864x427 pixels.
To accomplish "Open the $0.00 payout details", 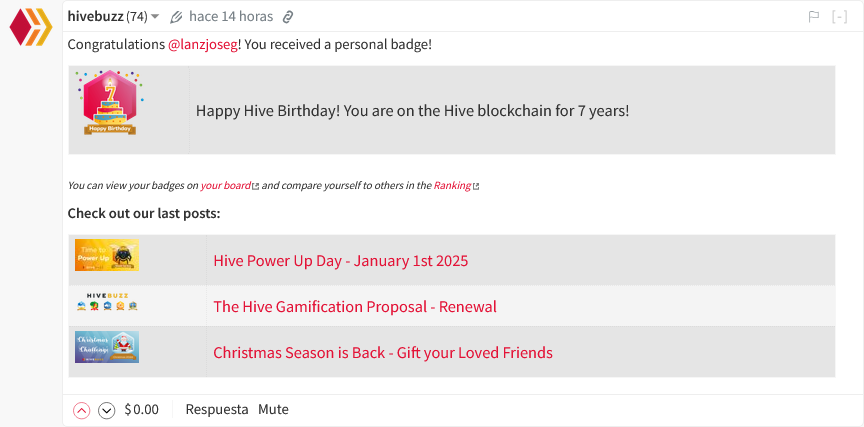I will click(x=142, y=410).
